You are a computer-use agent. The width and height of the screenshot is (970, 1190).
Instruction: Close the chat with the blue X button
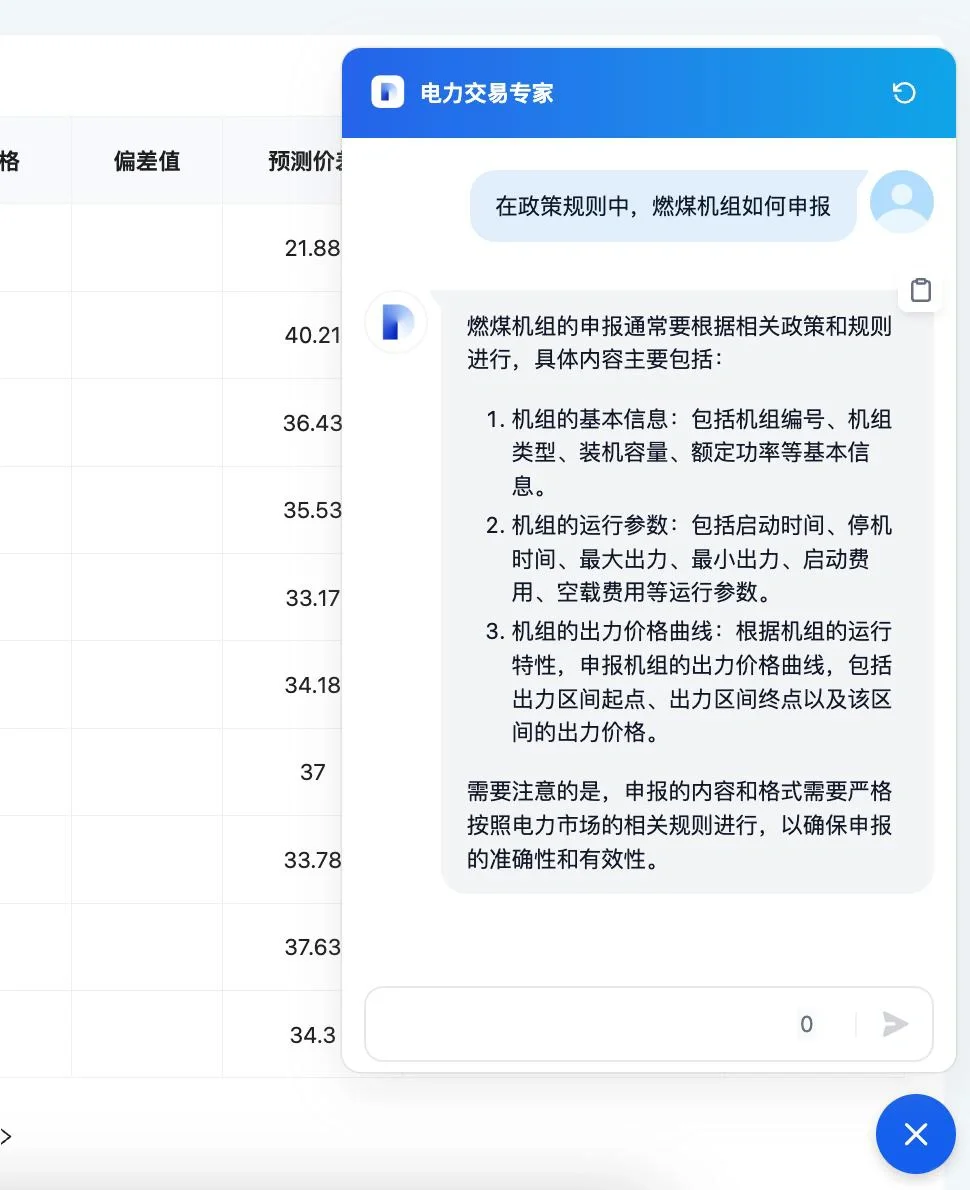(x=915, y=1134)
